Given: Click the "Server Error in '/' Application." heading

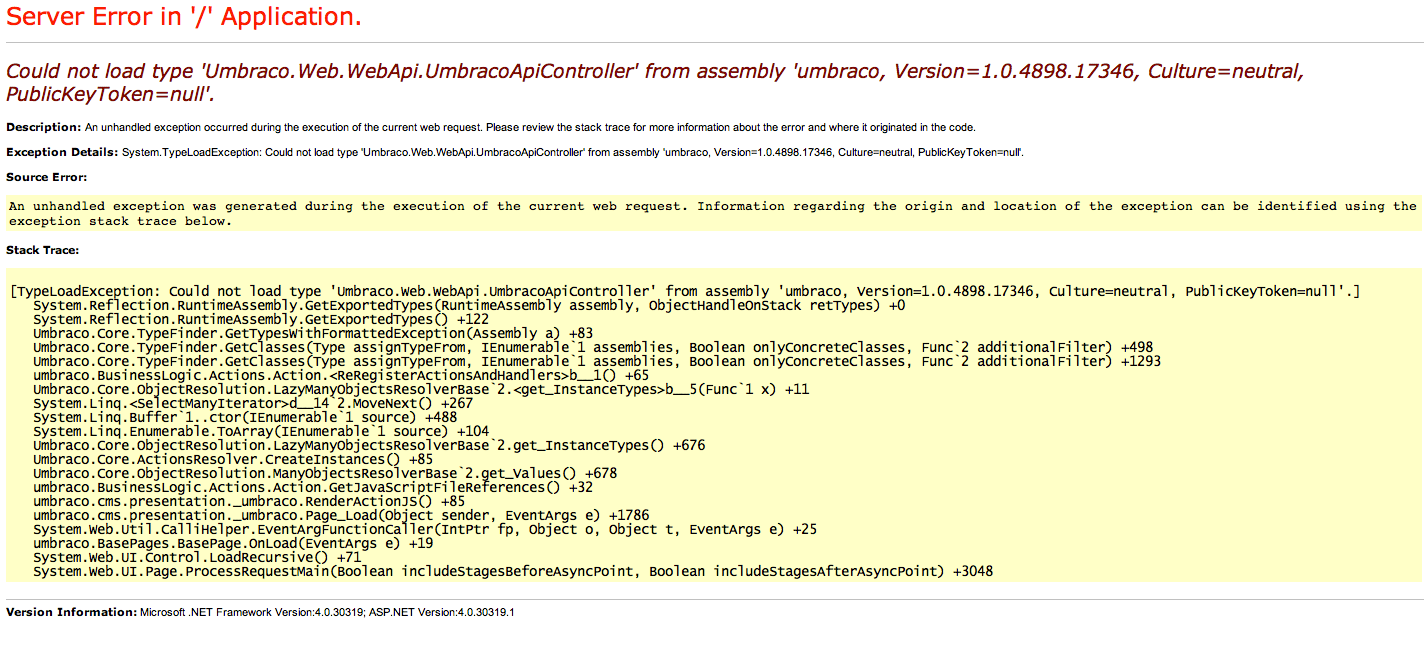Looking at the screenshot, I should [x=184, y=17].
